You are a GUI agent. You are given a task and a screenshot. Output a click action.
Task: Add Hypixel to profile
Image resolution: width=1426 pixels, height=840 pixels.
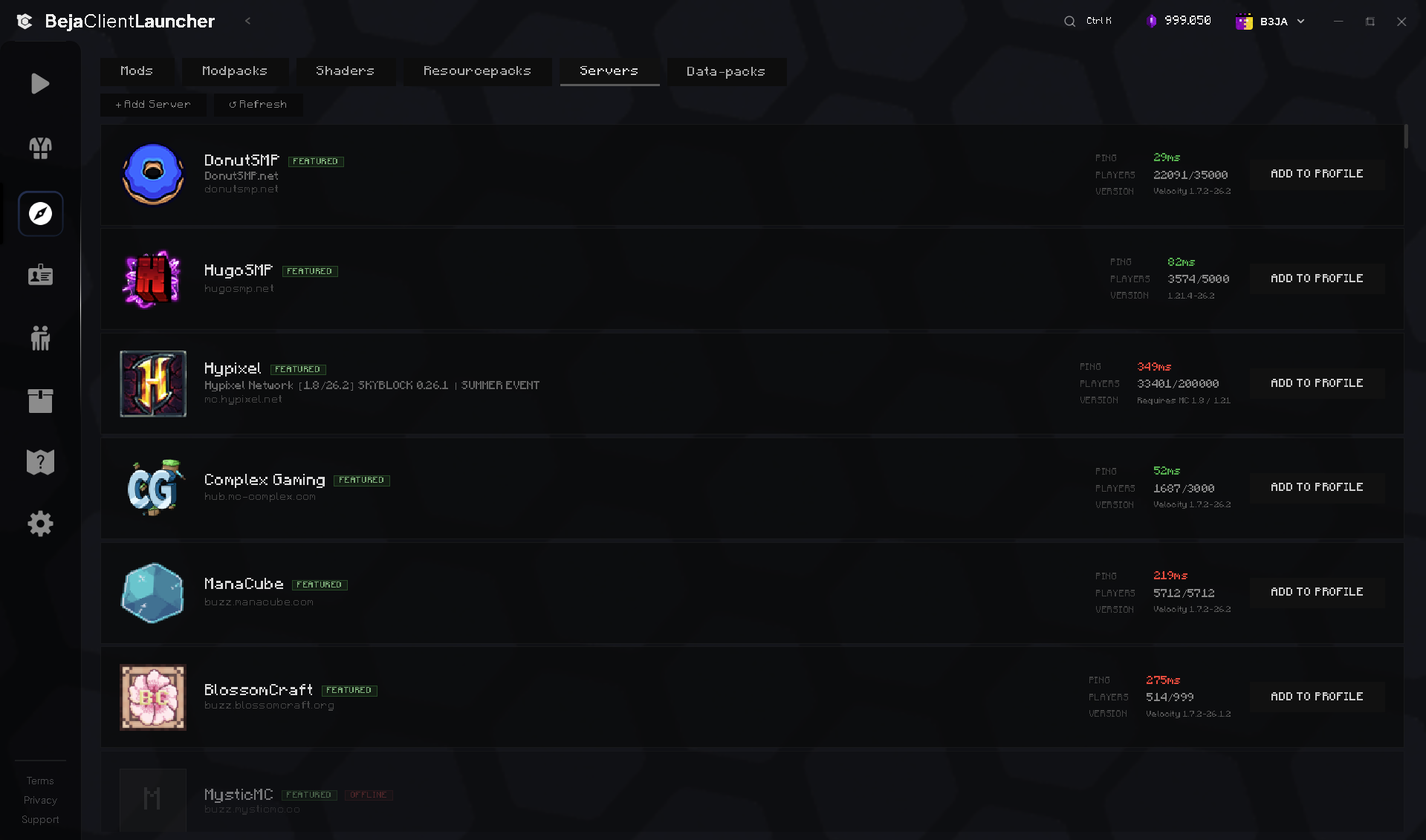pos(1317,383)
